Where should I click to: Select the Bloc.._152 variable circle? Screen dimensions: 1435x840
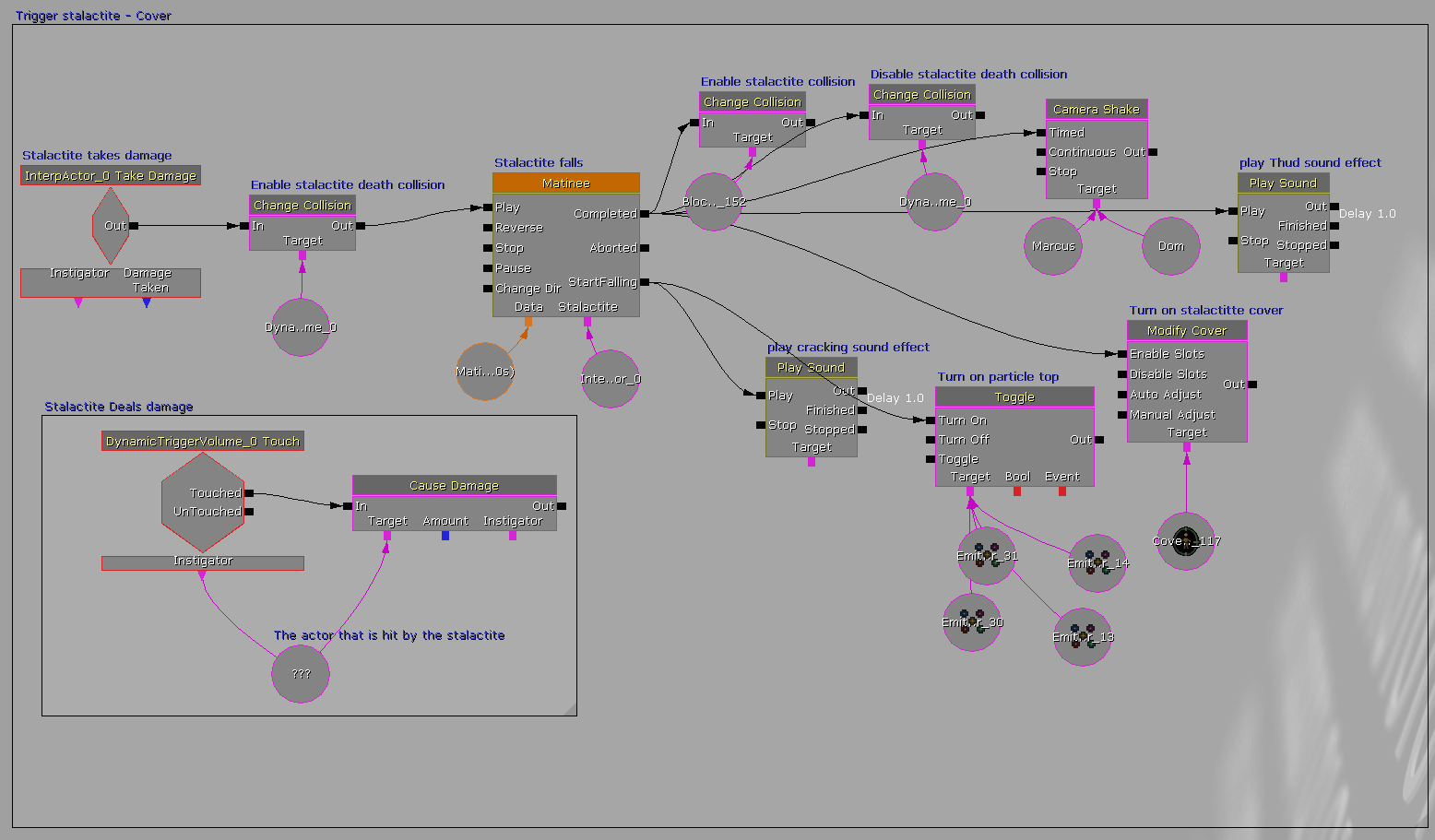tap(713, 202)
